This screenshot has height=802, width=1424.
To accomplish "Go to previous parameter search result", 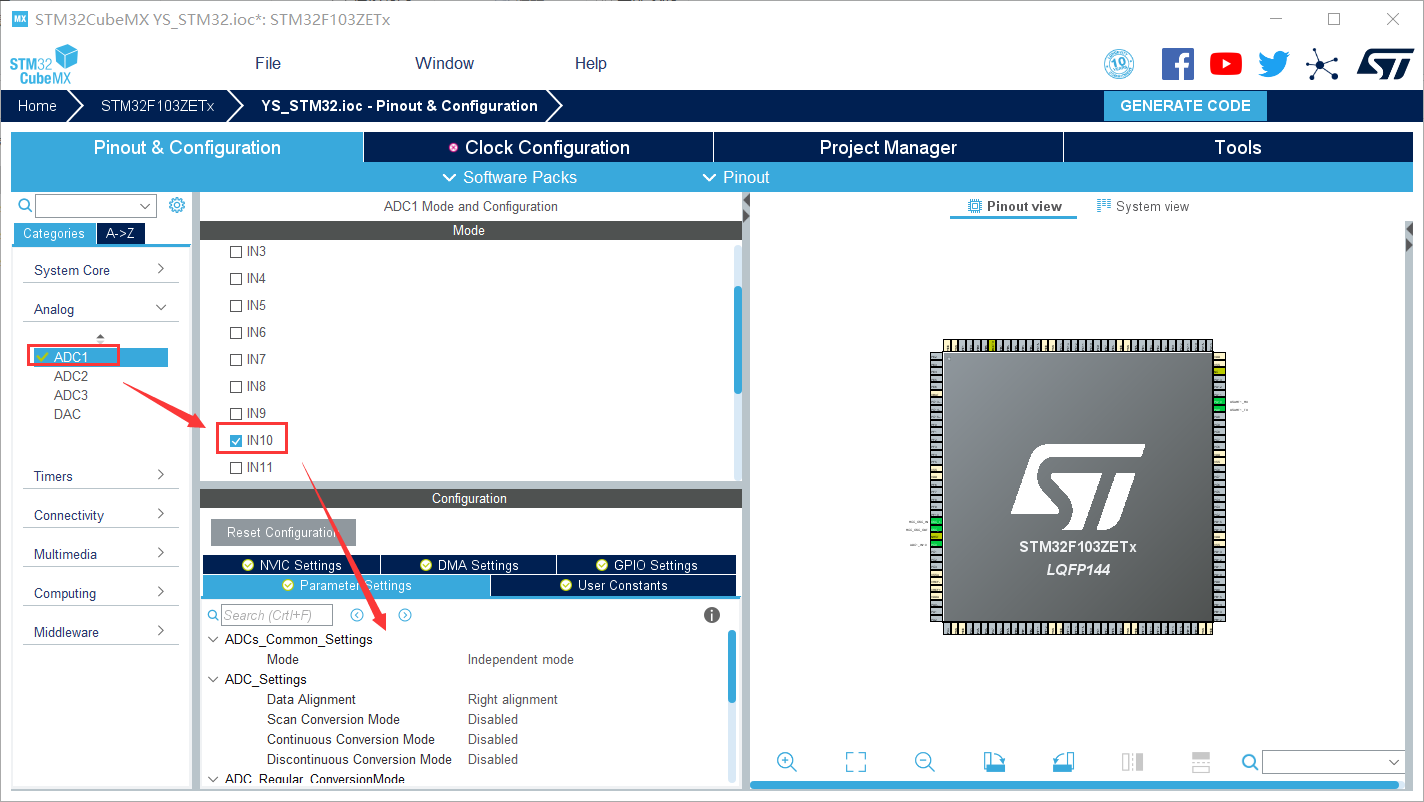I will [357, 615].
